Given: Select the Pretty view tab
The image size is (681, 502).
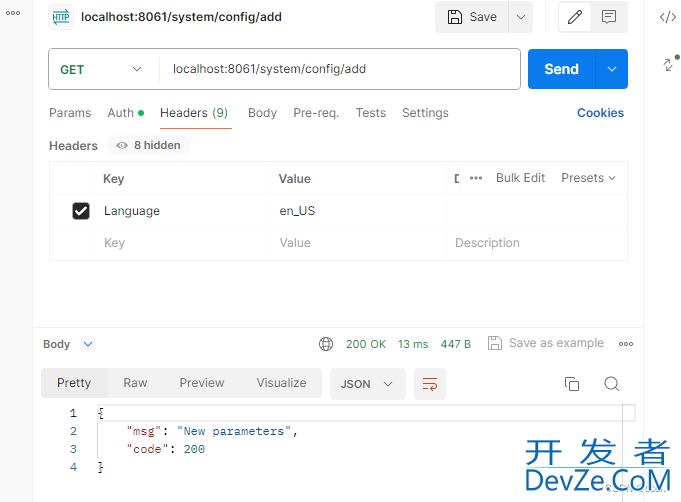Looking at the screenshot, I should [74, 383].
